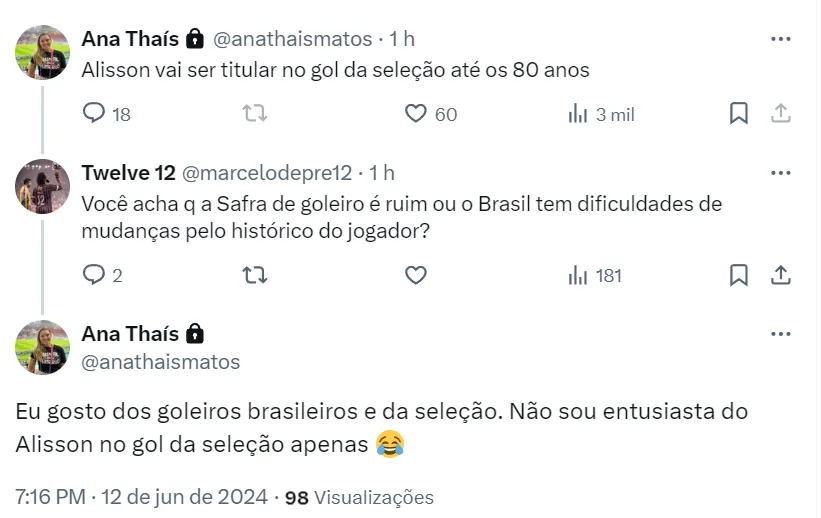Viewport: 821px width, 518px height.
Task: Reply to Twelve 12's tweet
Action: pos(94,275)
